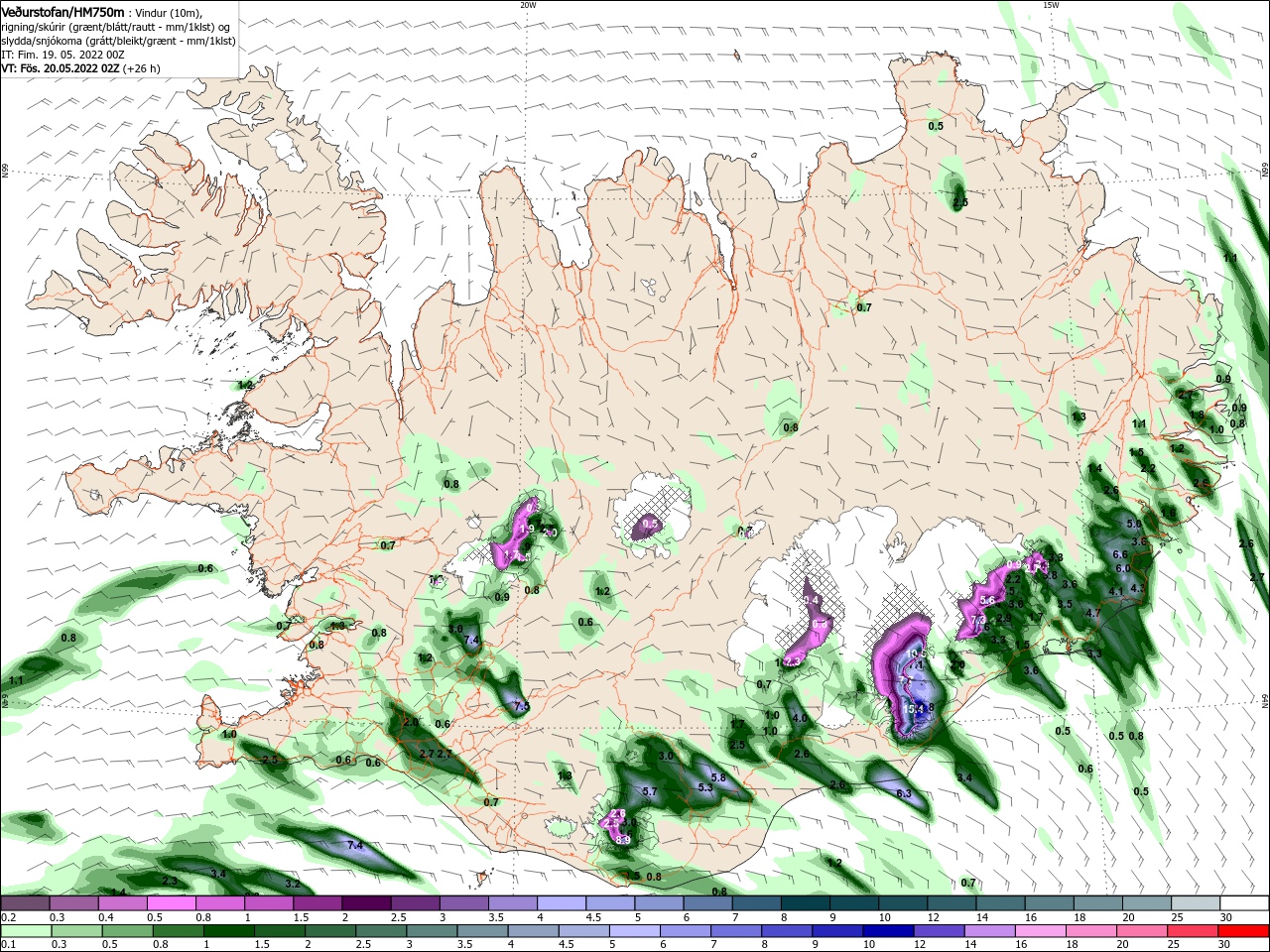Screen dimensions: 1270x952
Task: Click the 5.7 precipitation value
Action: pyautogui.click(x=650, y=791)
